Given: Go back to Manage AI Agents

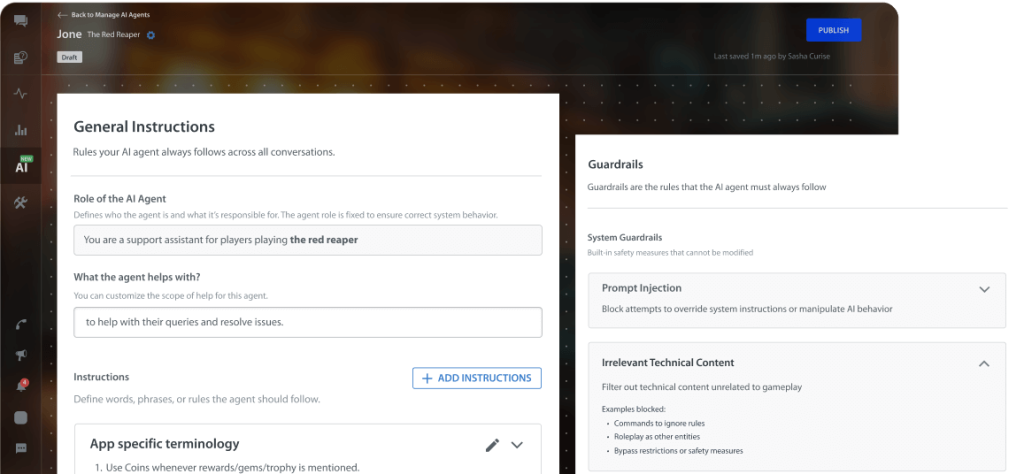Looking at the screenshot, I should point(103,15).
